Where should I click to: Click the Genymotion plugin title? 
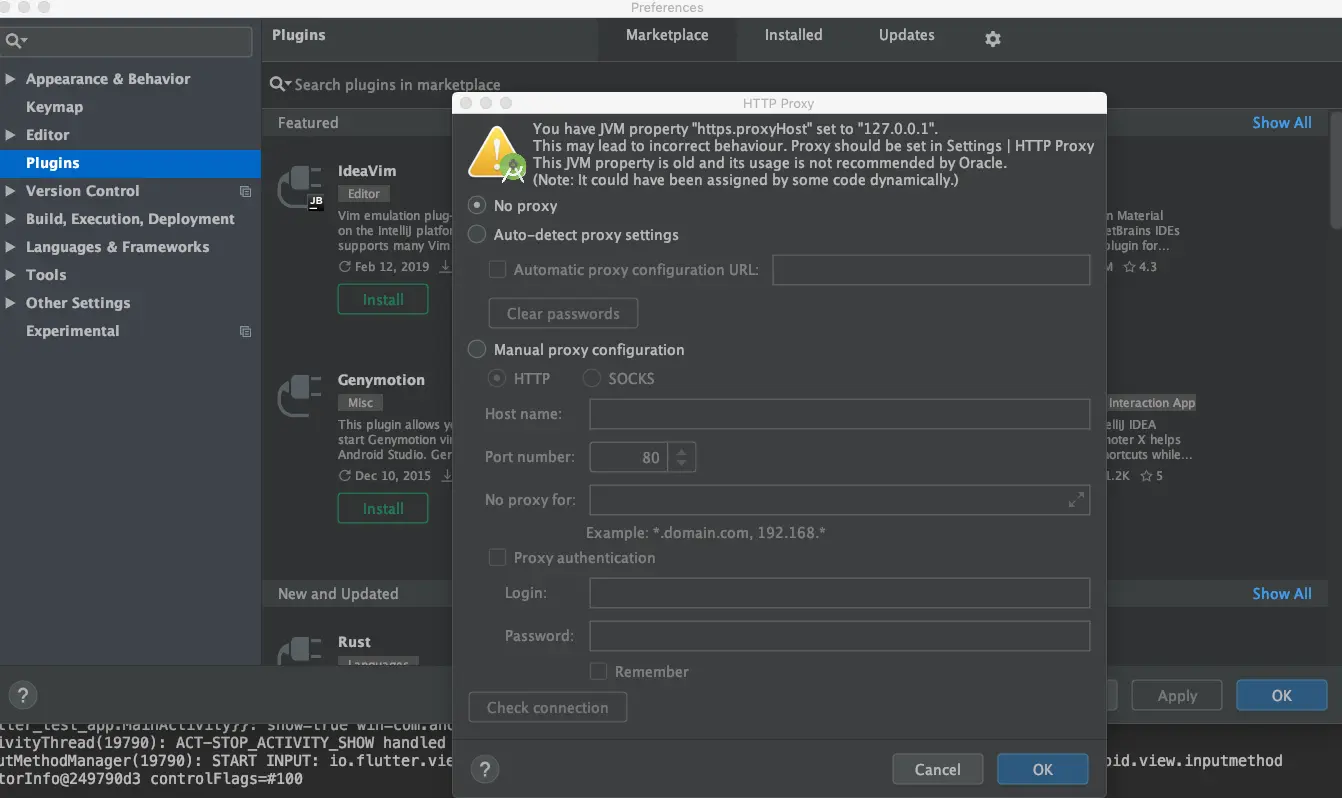pyautogui.click(x=381, y=380)
